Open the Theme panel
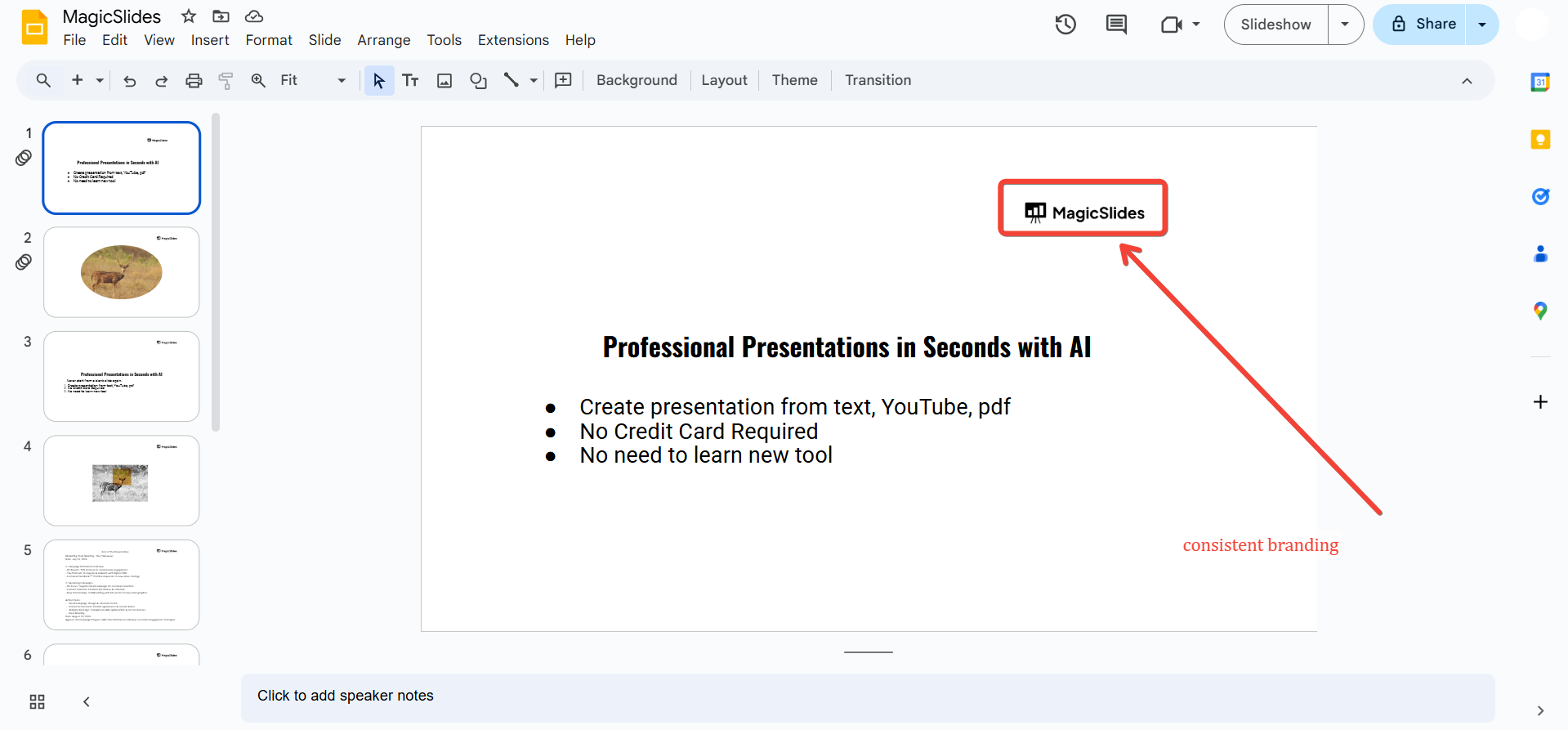 pos(794,80)
